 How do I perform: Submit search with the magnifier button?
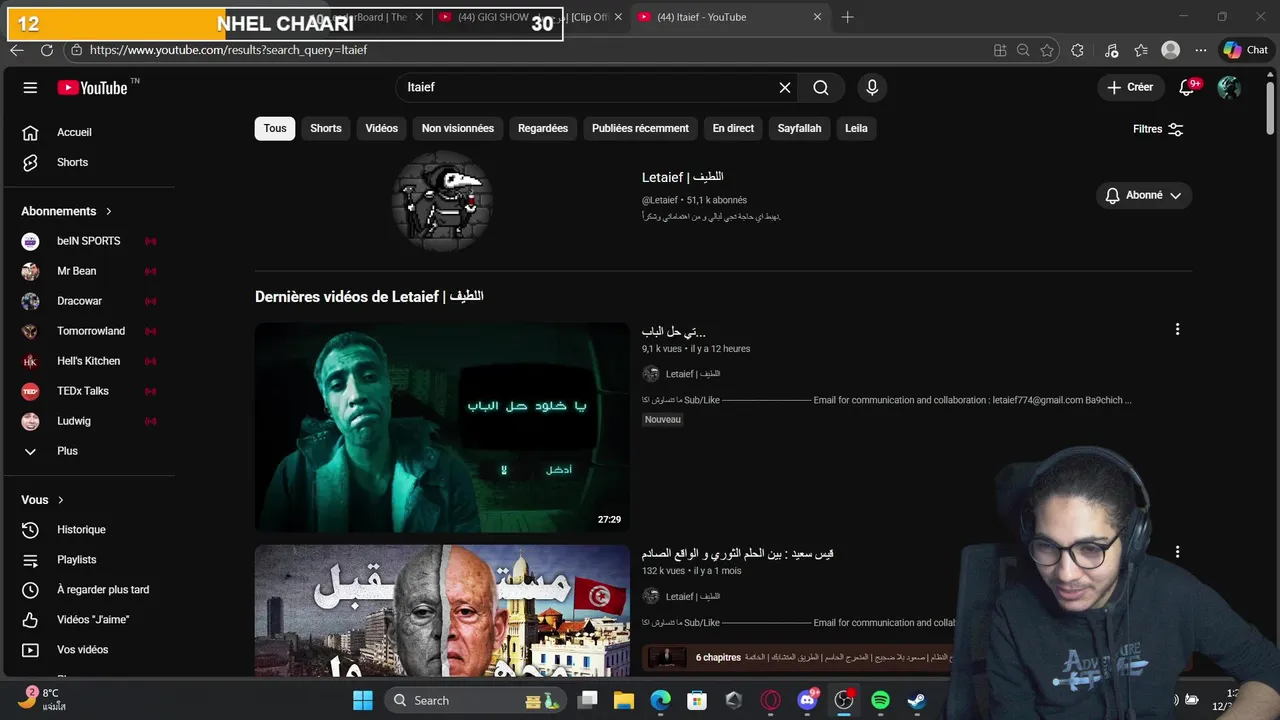821,88
